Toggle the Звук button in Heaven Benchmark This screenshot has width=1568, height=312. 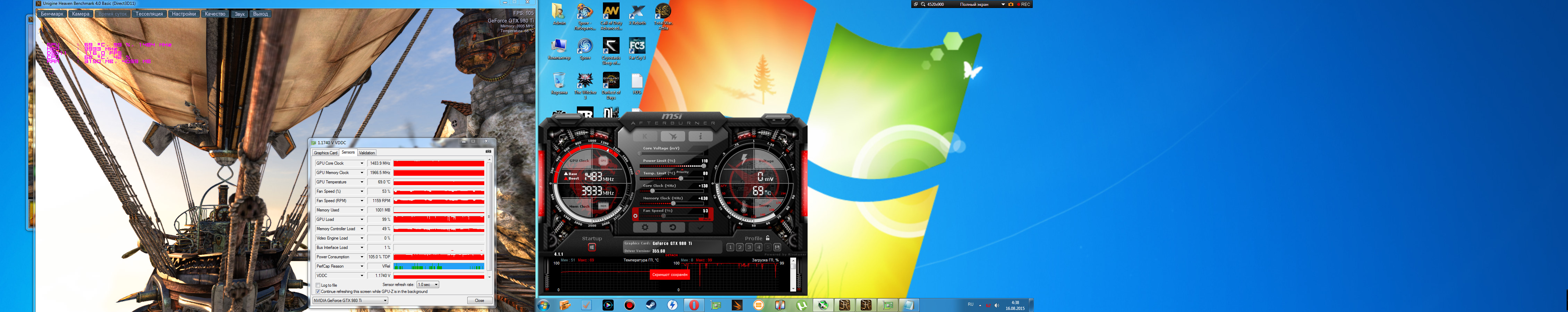pos(240,14)
